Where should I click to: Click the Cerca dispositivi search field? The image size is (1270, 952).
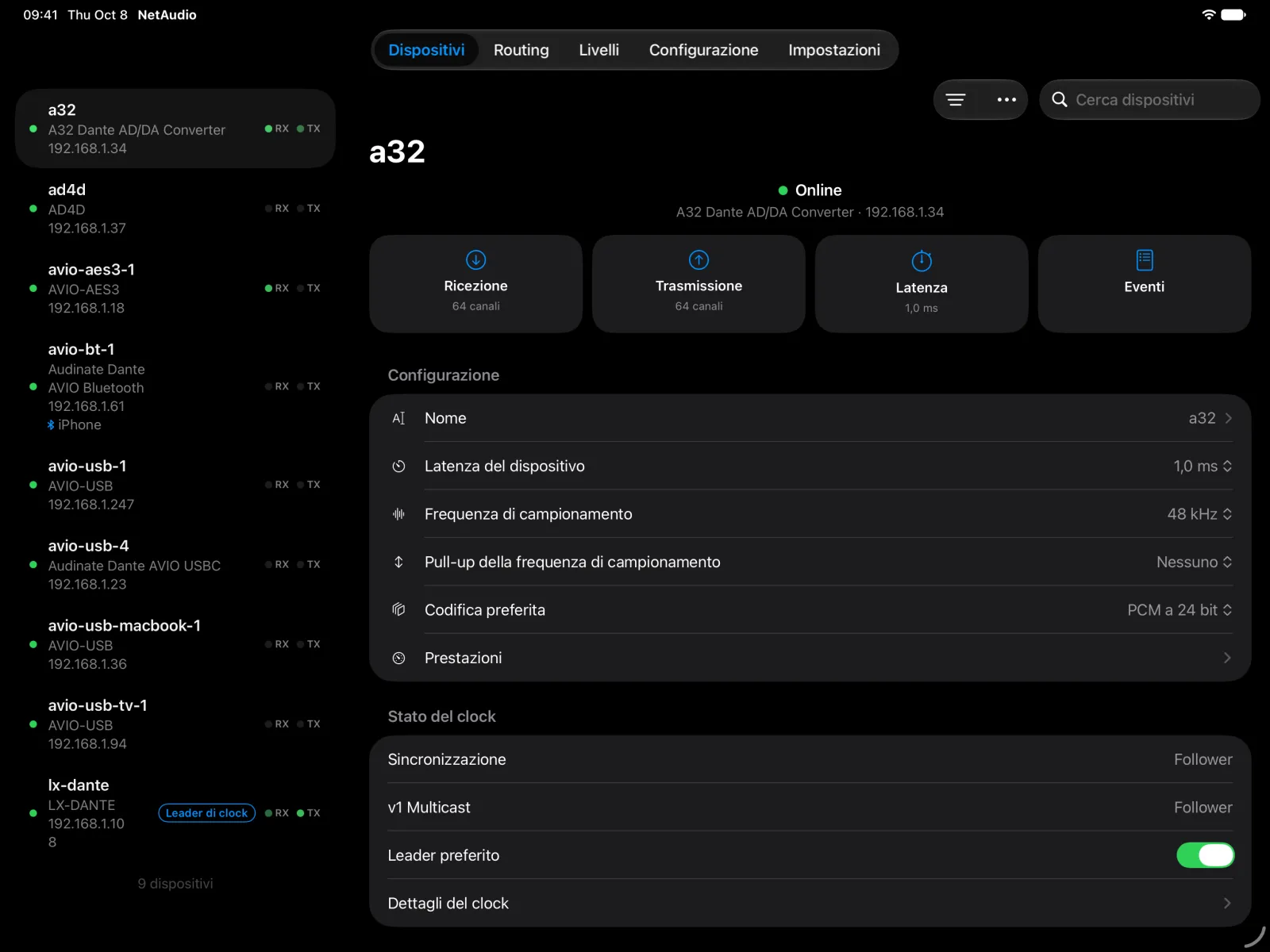tap(1149, 100)
